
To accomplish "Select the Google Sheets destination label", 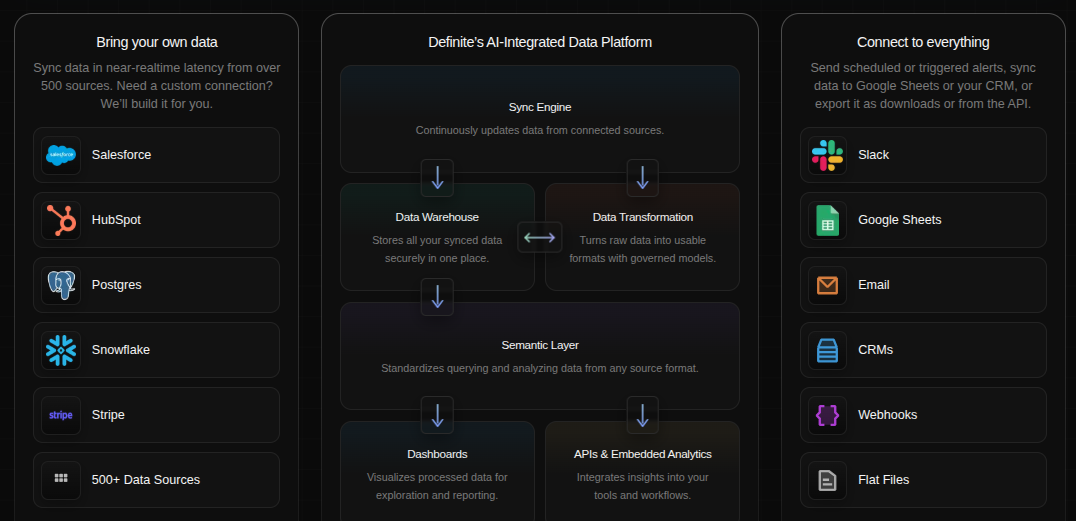I will [900, 220].
